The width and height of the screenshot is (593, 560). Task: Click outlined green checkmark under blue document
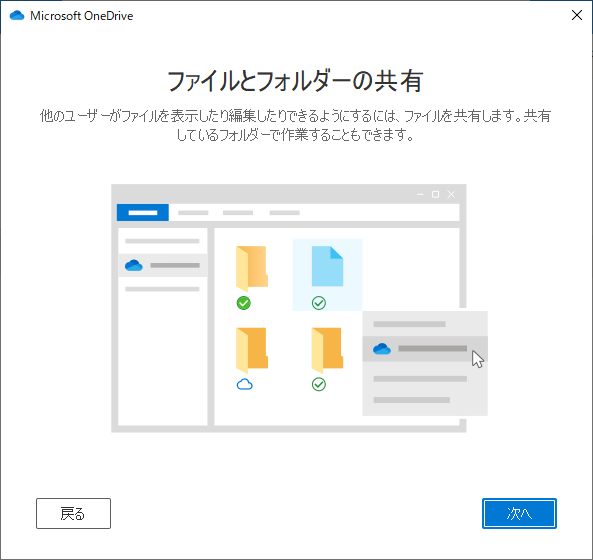coord(319,303)
